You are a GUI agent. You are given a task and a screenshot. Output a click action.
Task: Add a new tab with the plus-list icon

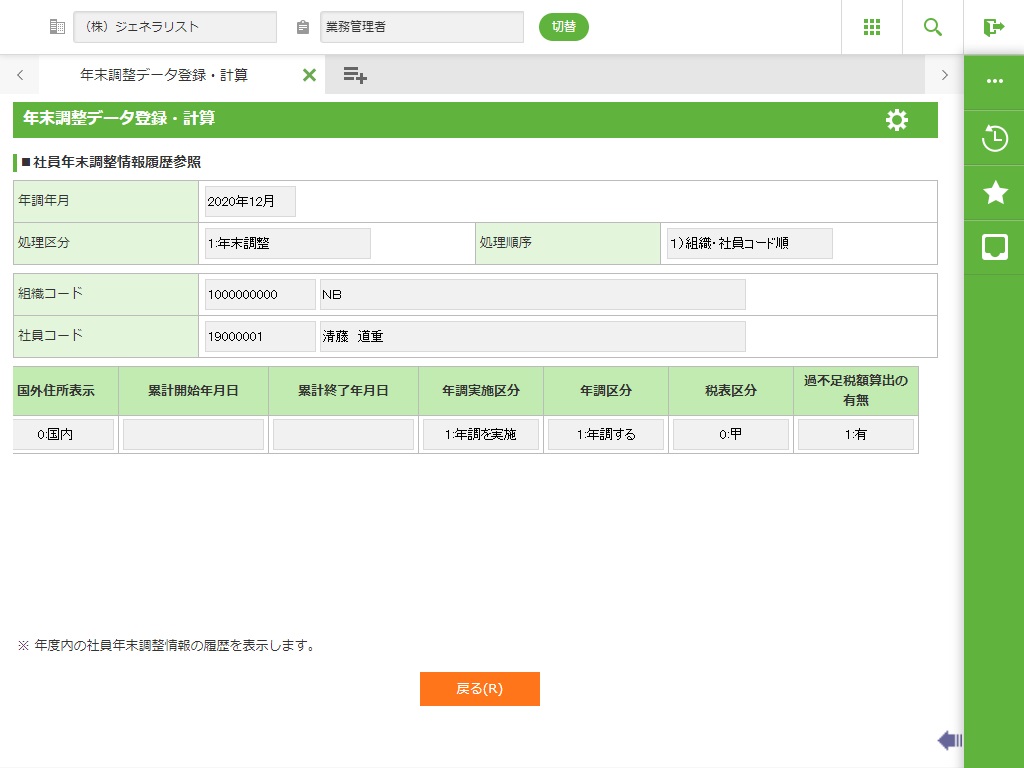coord(355,75)
